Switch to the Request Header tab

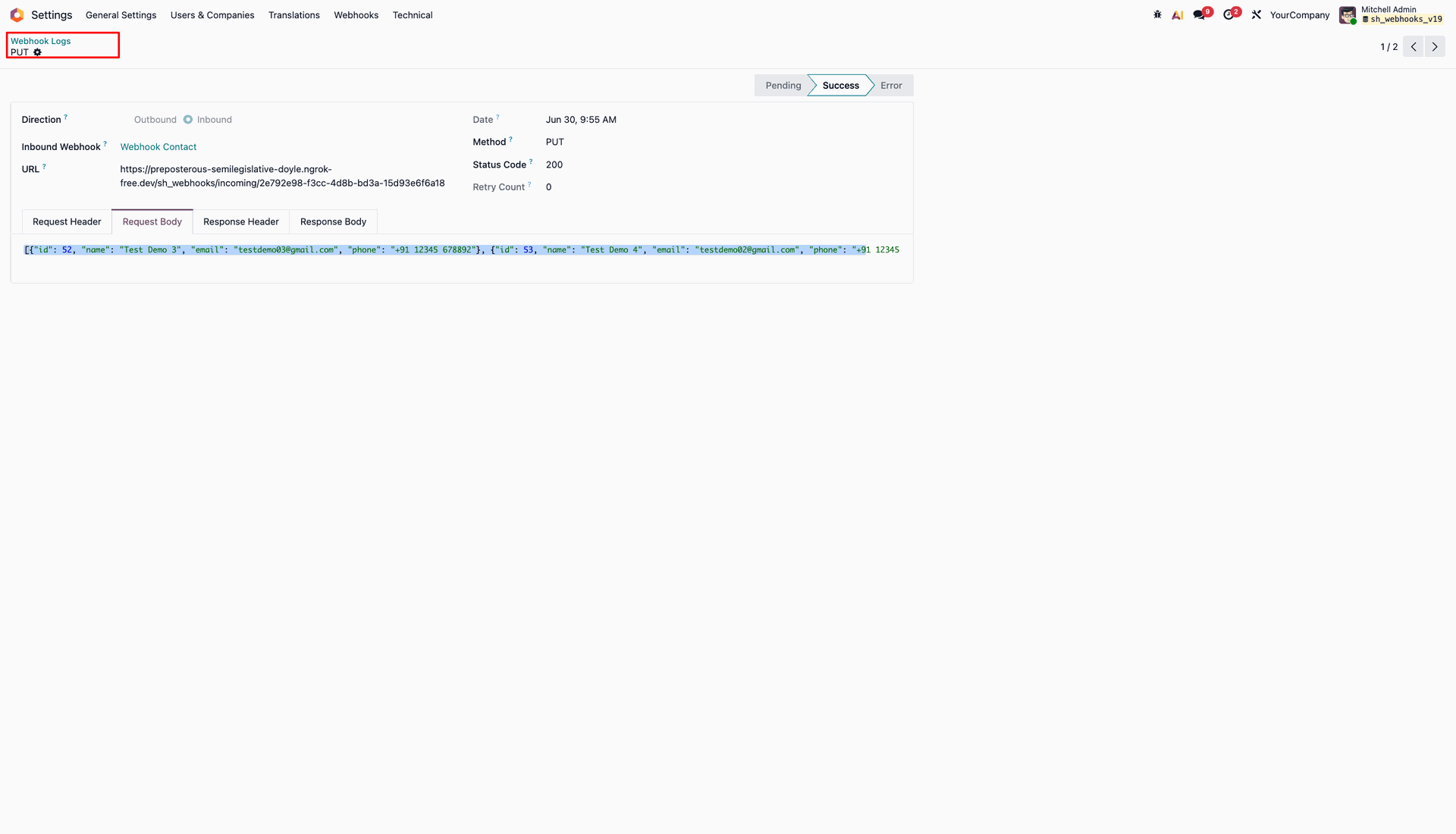pos(67,221)
